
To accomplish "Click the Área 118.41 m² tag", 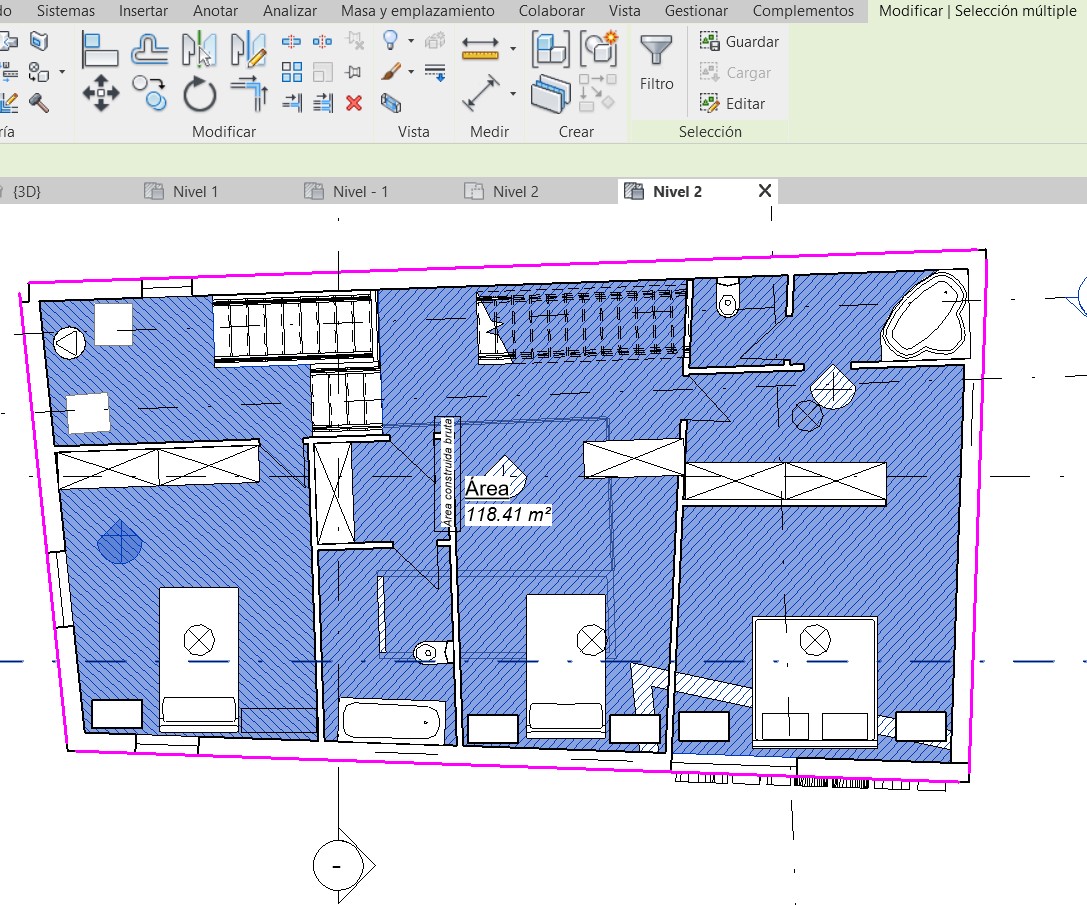I will 508,502.
